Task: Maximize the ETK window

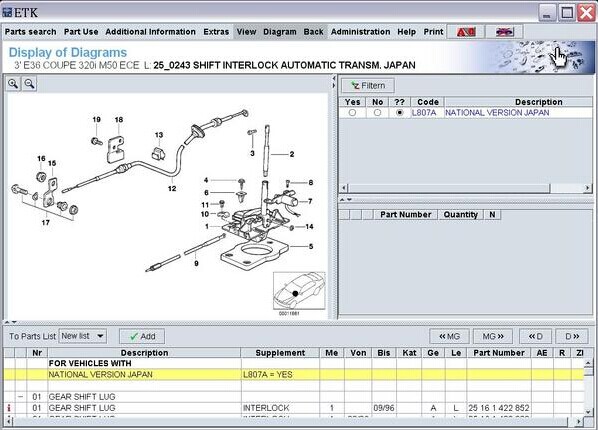Action: 567,13
